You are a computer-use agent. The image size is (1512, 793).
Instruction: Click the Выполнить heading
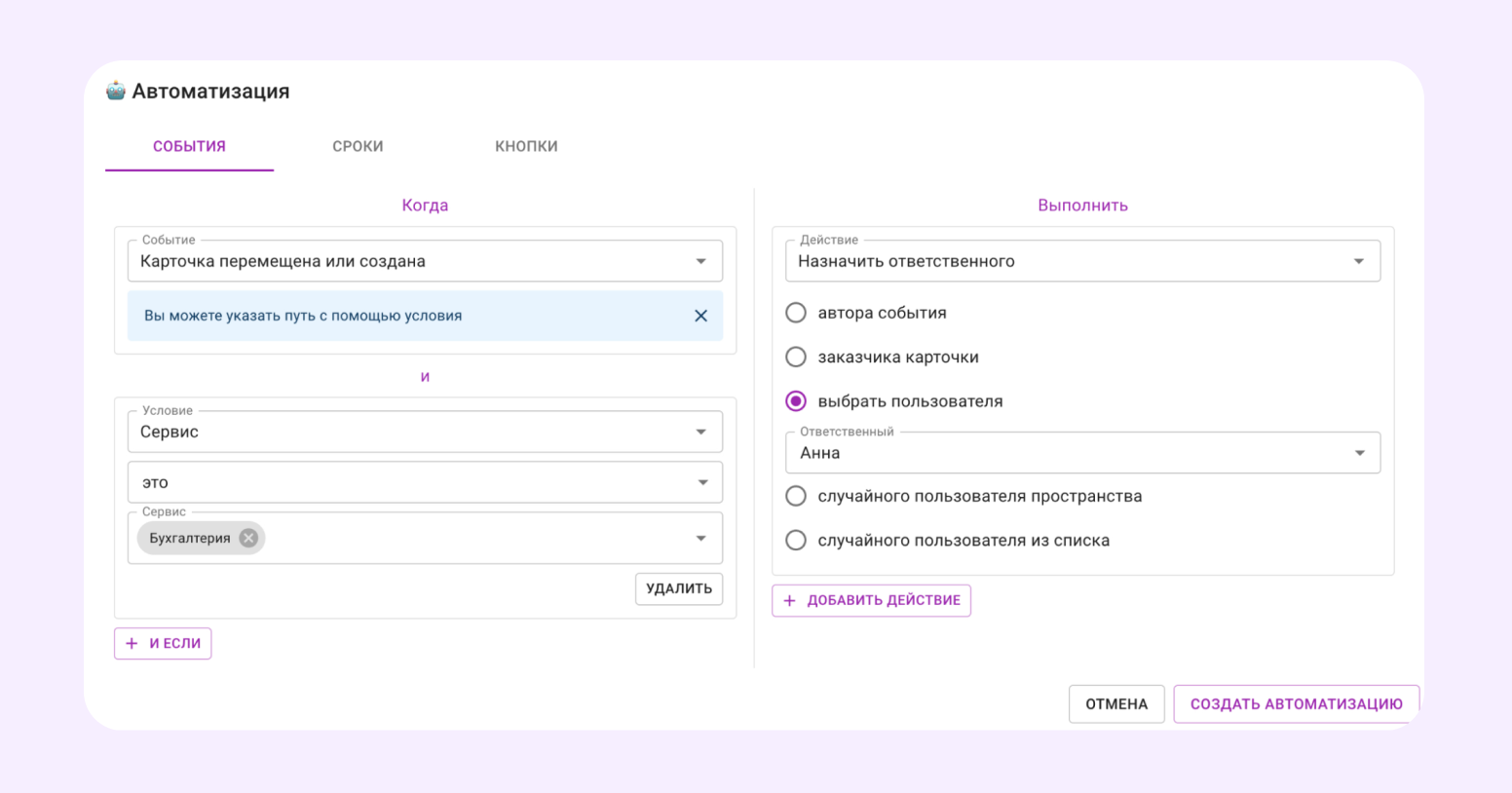coord(1082,206)
